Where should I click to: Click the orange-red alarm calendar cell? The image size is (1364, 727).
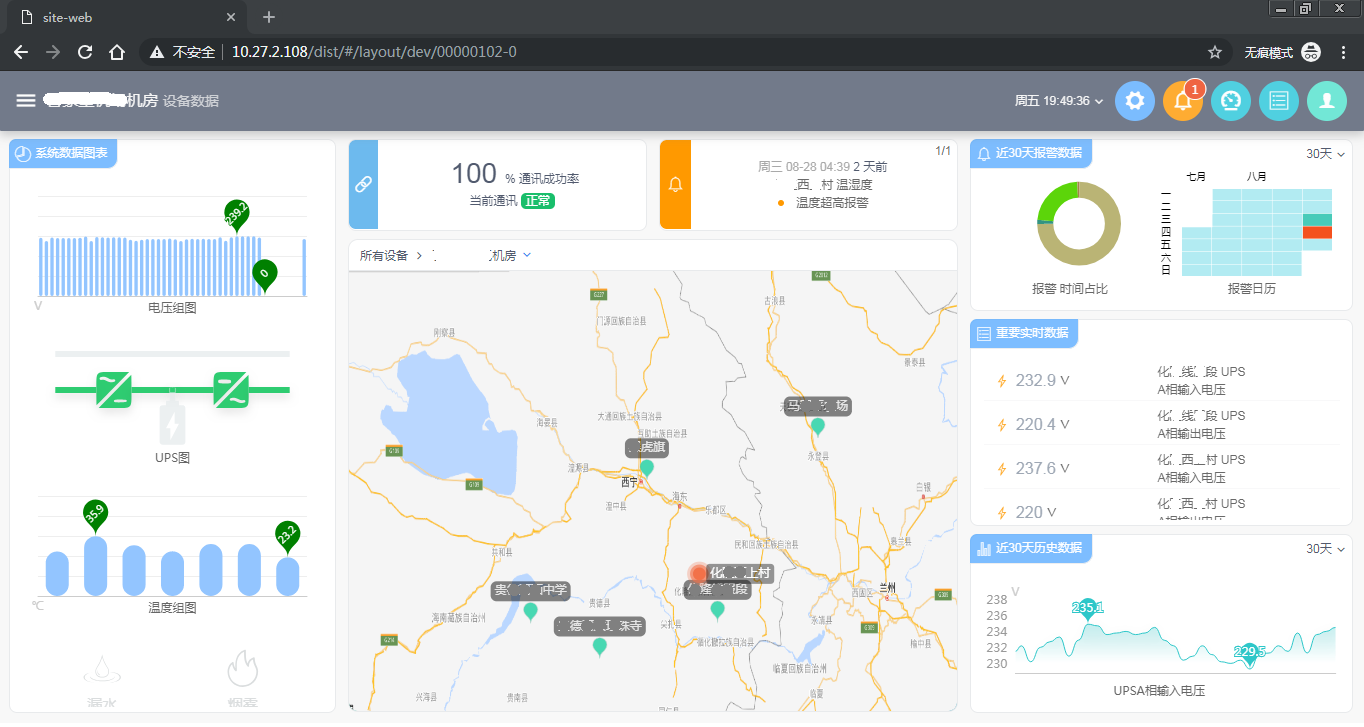(1317, 232)
